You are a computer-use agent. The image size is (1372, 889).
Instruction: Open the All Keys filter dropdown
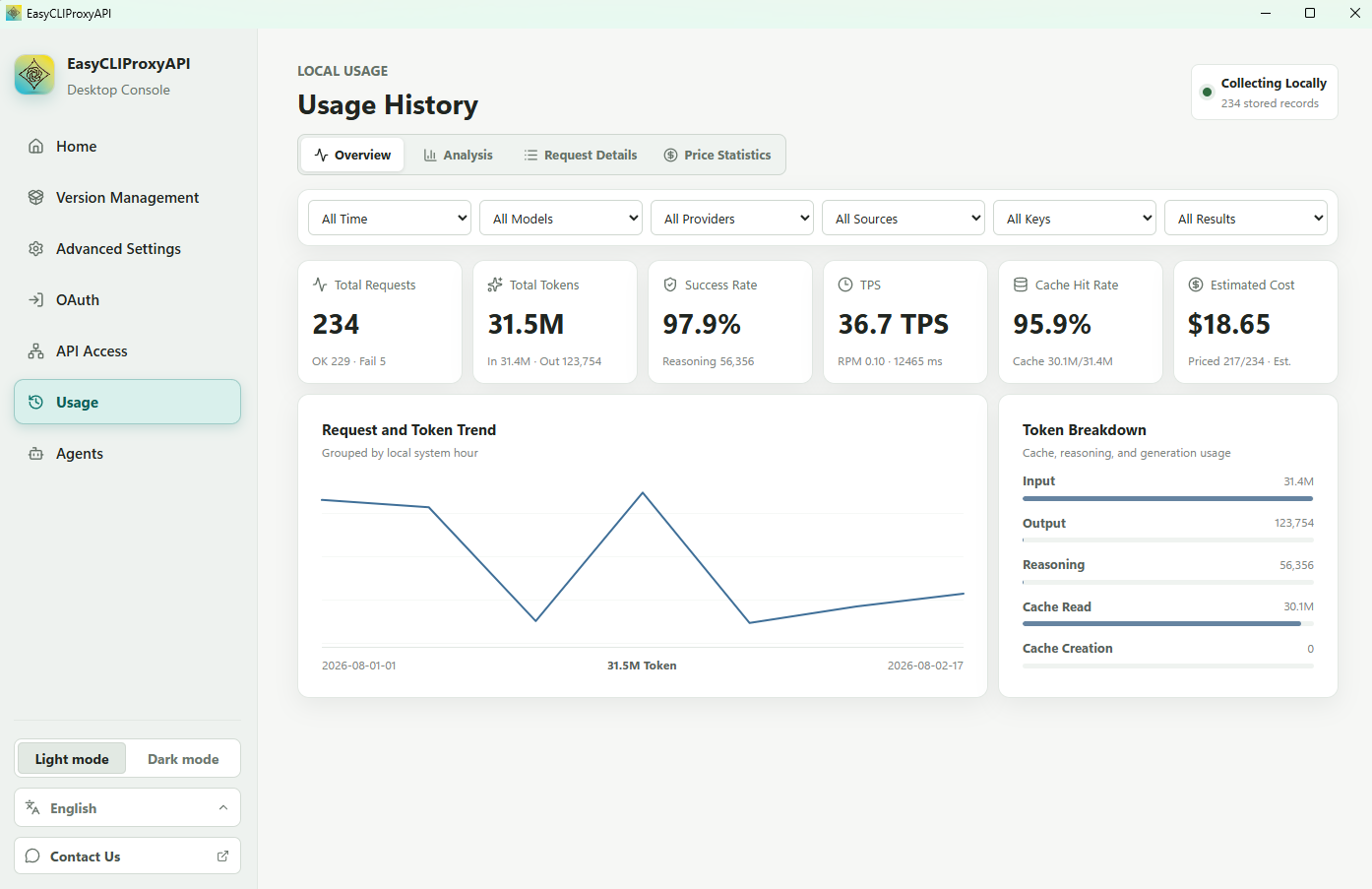pyautogui.click(x=1075, y=218)
